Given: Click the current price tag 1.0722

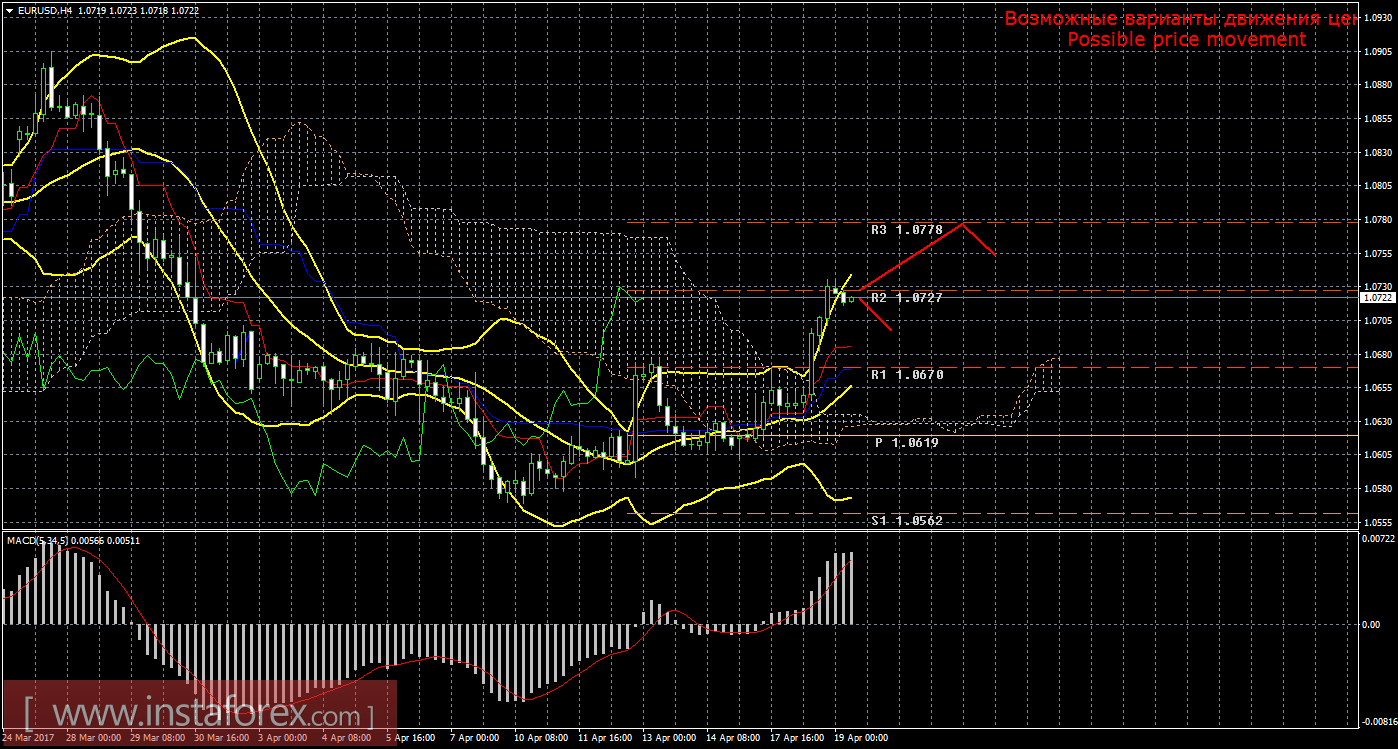Looking at the screenshot, I should (x=1377, y=297).
